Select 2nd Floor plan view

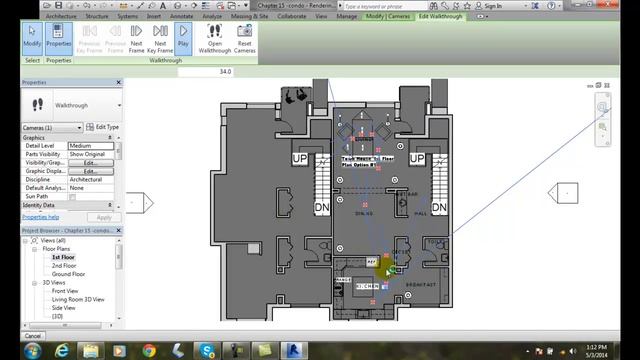tap(64, 266)
